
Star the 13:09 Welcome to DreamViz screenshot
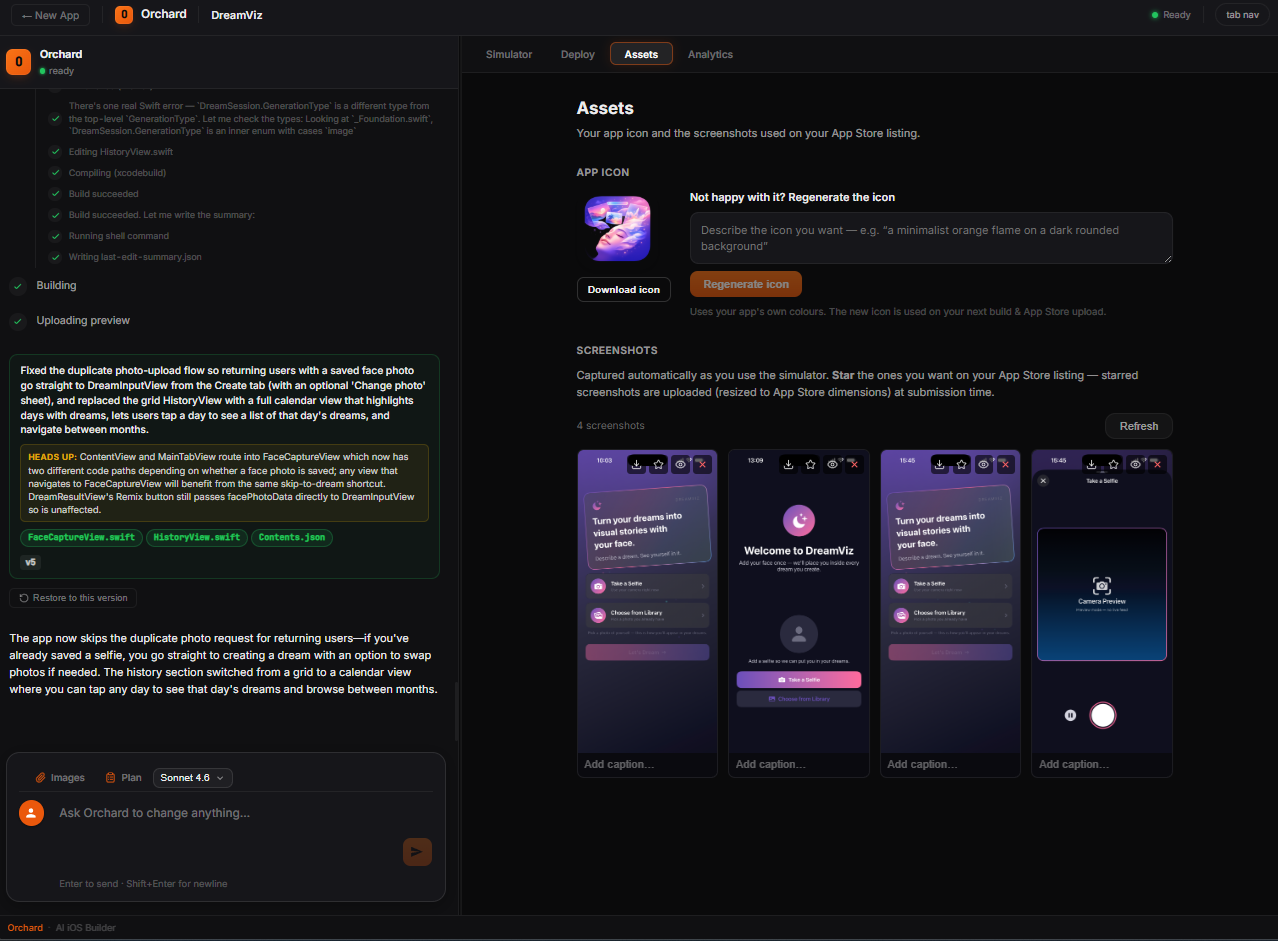[x=810, y=464]
